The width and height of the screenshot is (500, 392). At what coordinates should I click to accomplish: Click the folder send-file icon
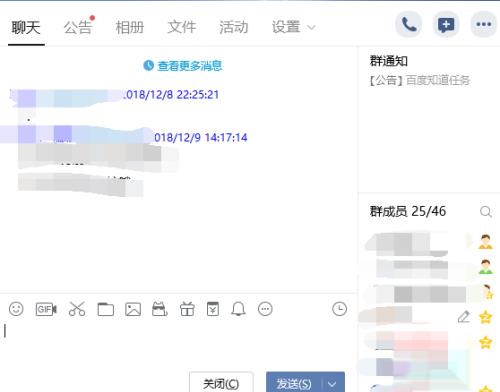(x=105, y=309)
